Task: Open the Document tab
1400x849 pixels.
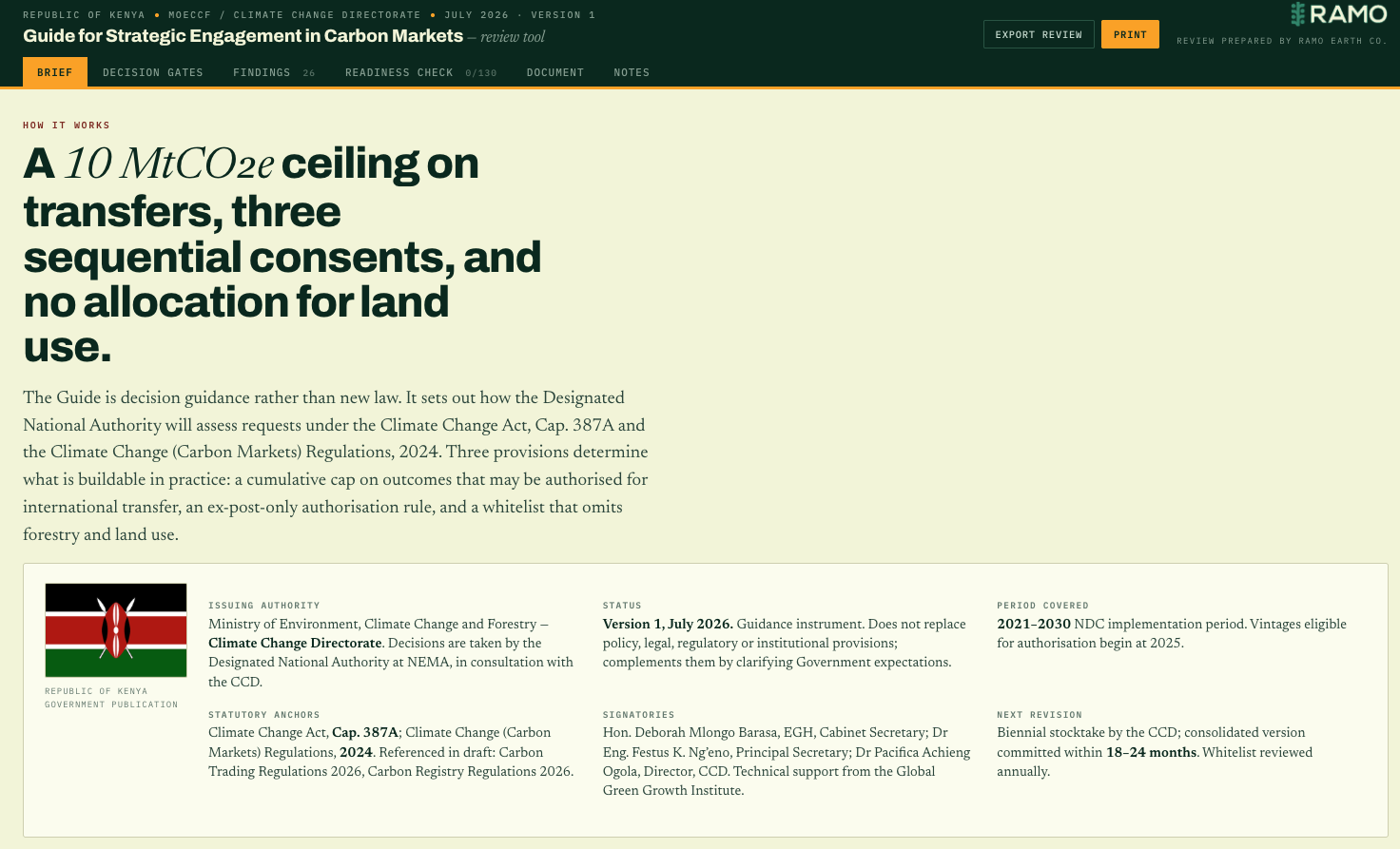Action: [555, 72]
